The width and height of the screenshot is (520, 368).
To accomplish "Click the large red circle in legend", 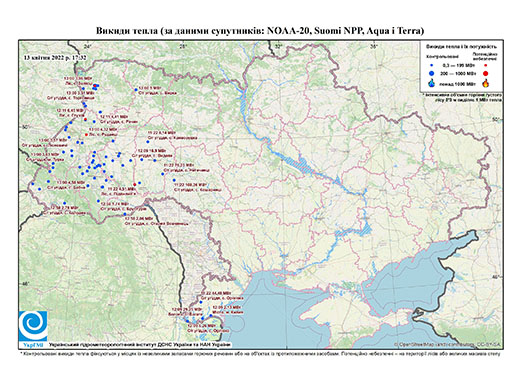I will (485, 73).
